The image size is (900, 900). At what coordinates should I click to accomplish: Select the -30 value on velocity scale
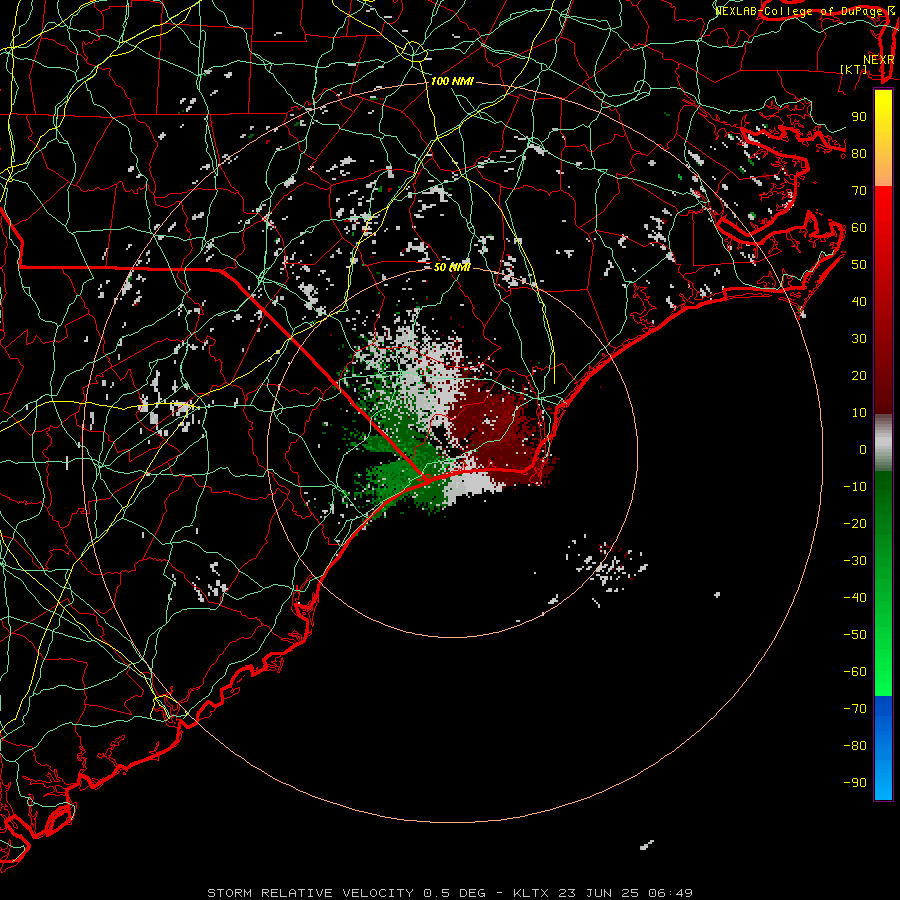tap(855, 561)
